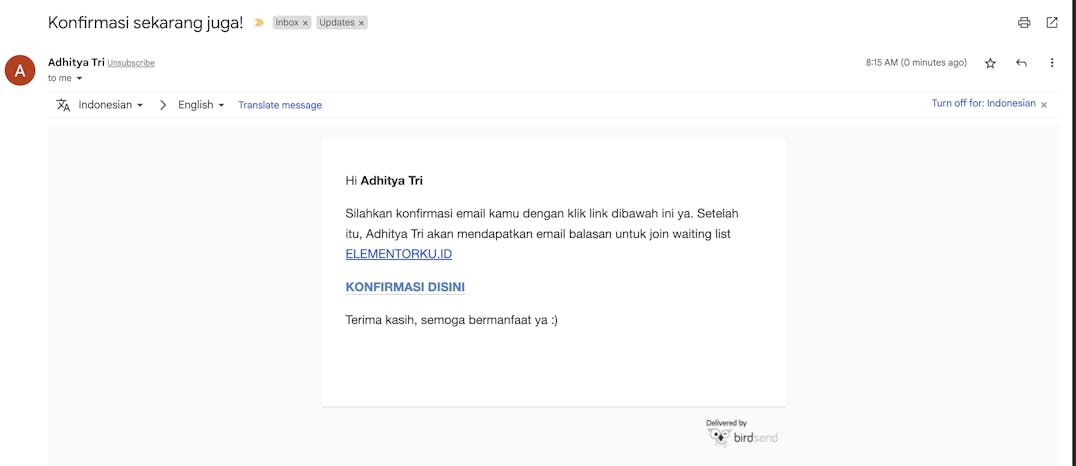Open the Indonesian source language dropdown
The image size is (1076, 466).
click(x=111, y=105)
